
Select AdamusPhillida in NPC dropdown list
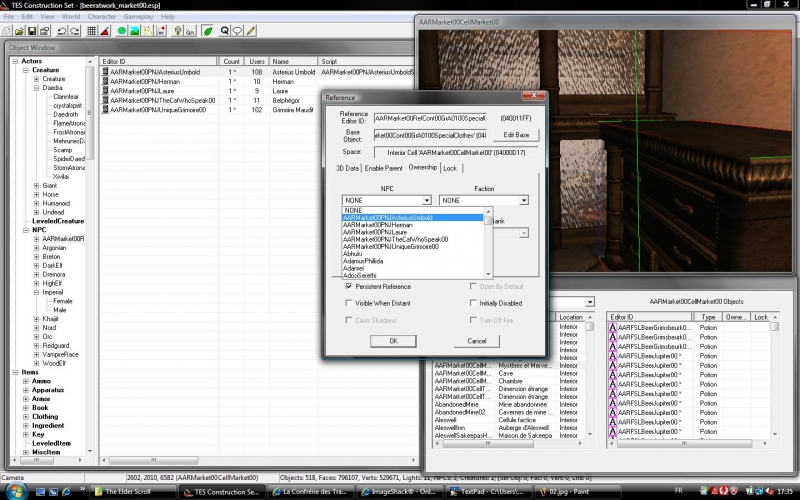(x=363, y=261)
